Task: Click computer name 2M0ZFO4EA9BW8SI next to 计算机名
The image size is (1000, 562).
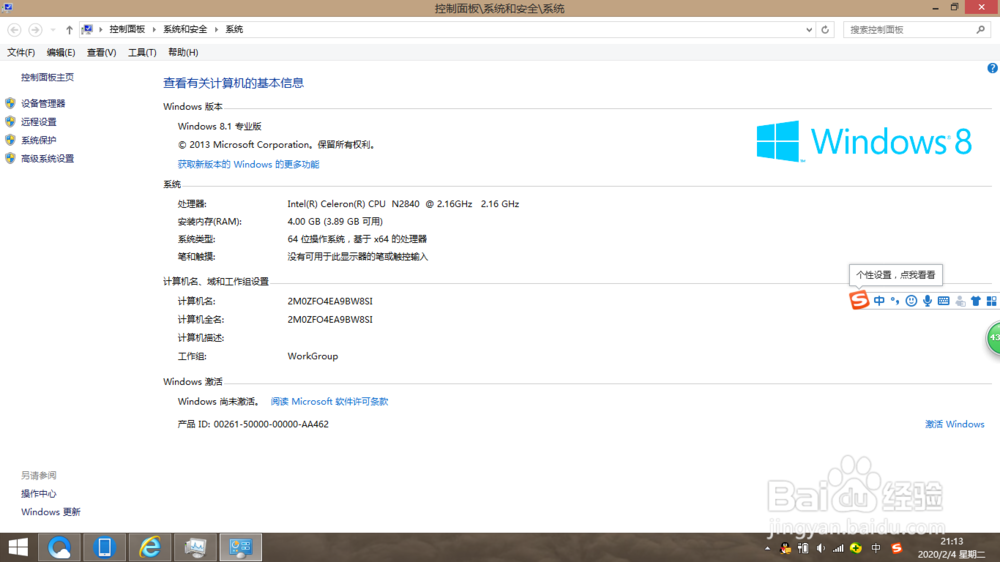Action: [330, 301]
